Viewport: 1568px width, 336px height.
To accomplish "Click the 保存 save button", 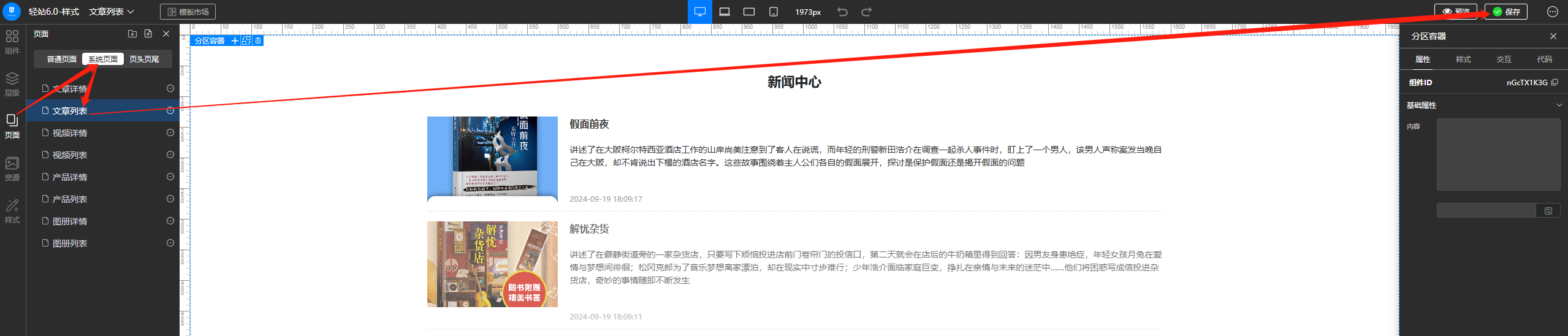I will [x=1506, y=12].
